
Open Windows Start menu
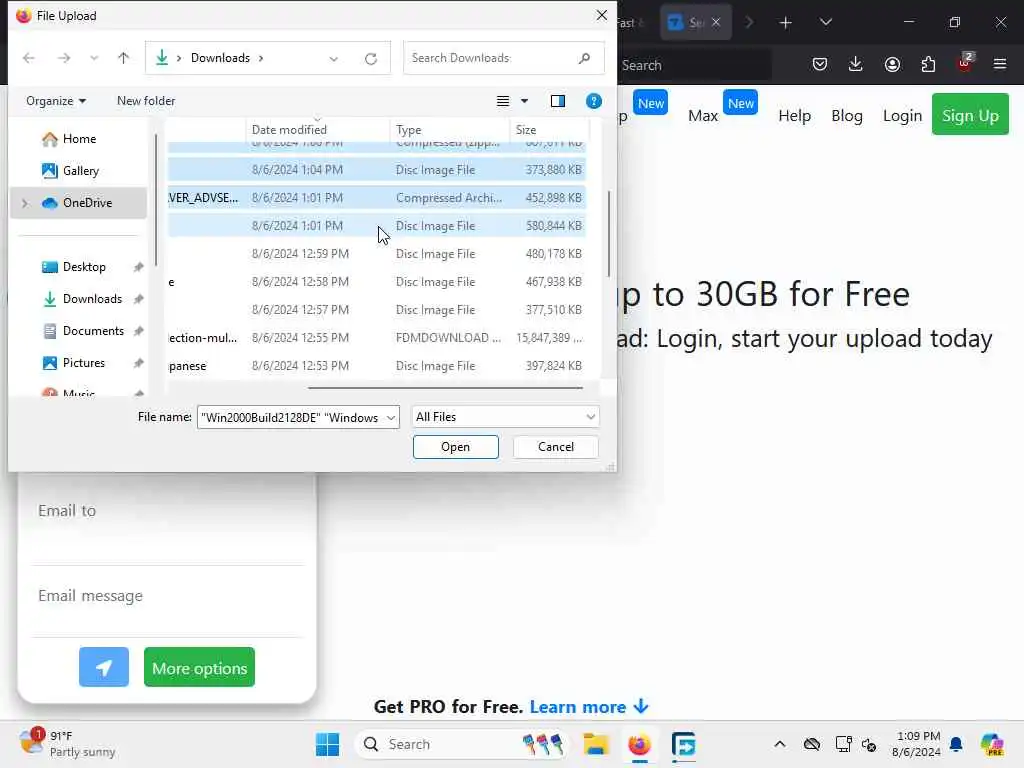327,744
